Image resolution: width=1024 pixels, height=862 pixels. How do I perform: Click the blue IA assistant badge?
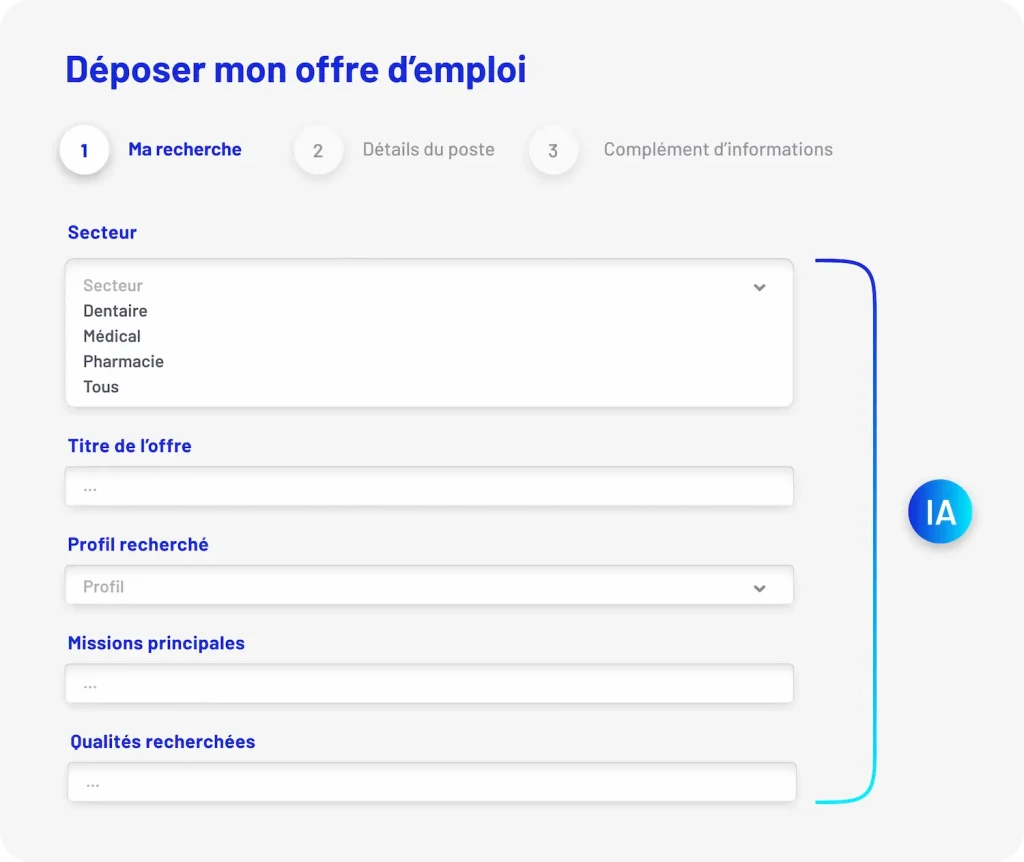click(x=940, y=511)
